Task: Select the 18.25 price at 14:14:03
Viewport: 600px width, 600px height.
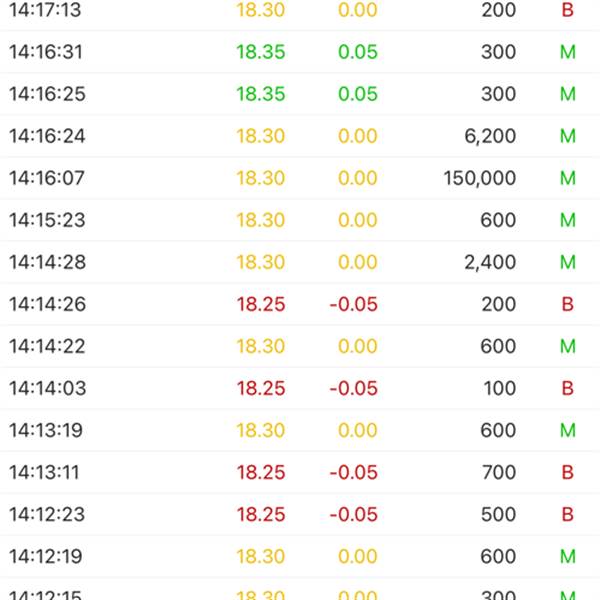Action: pos(261,388)
